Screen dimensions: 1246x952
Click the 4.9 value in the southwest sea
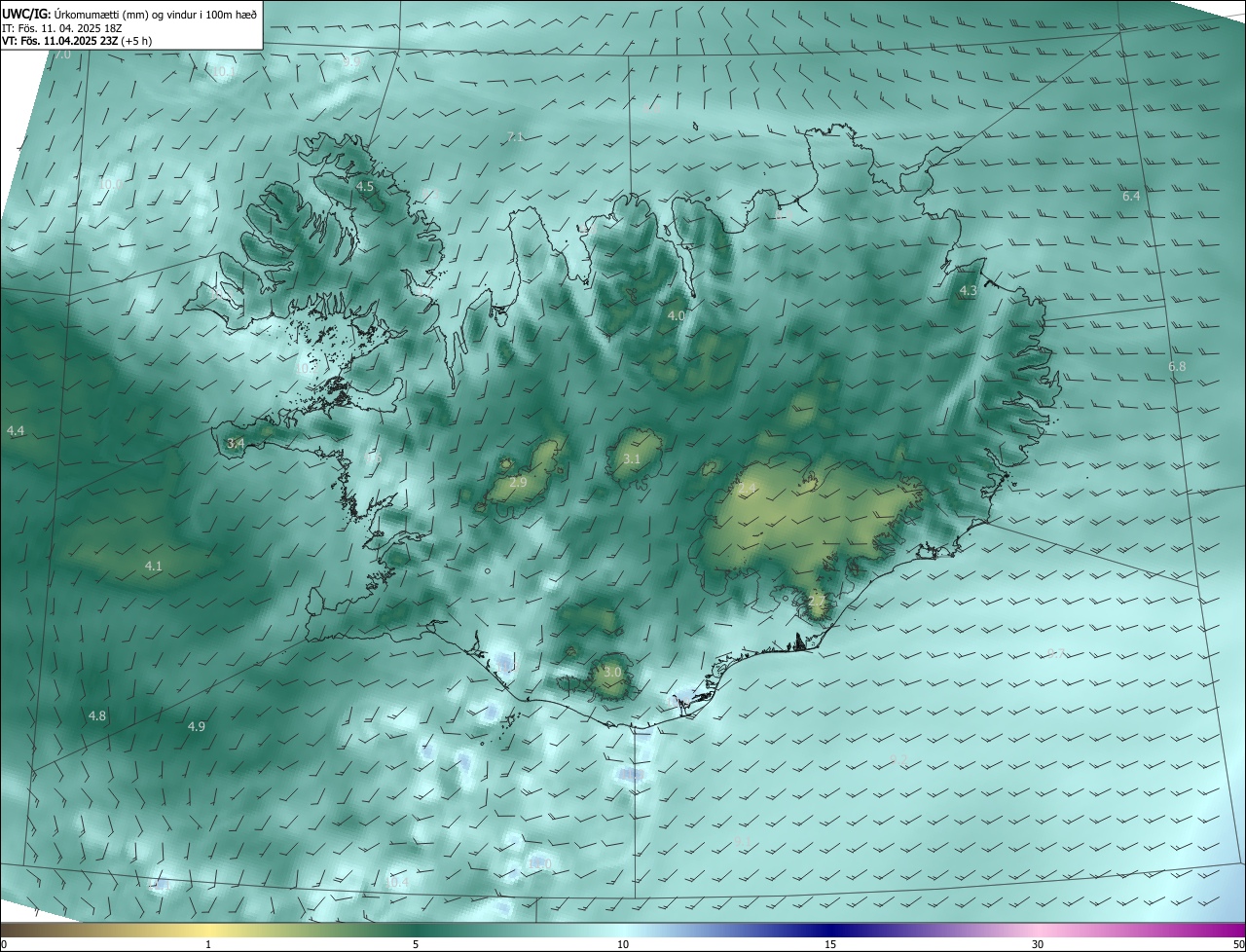tap(197, 726)
